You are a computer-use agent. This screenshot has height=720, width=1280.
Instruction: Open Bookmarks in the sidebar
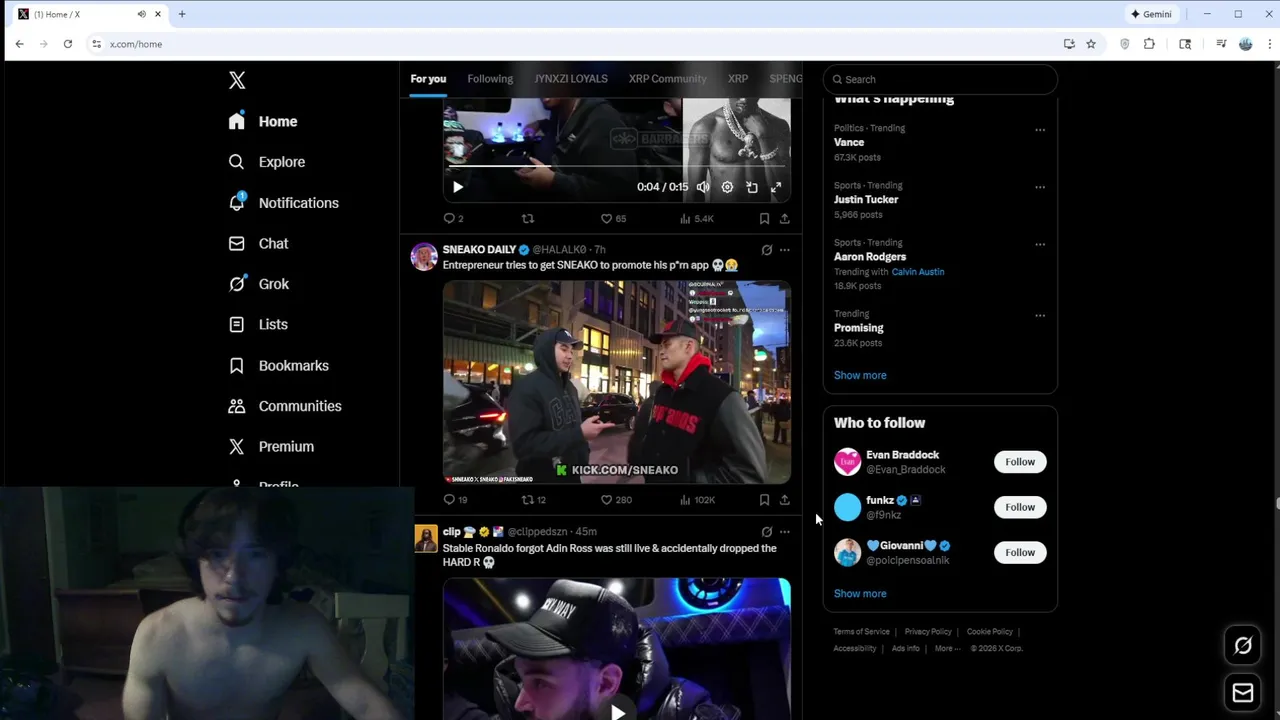[x=278, y=366]
